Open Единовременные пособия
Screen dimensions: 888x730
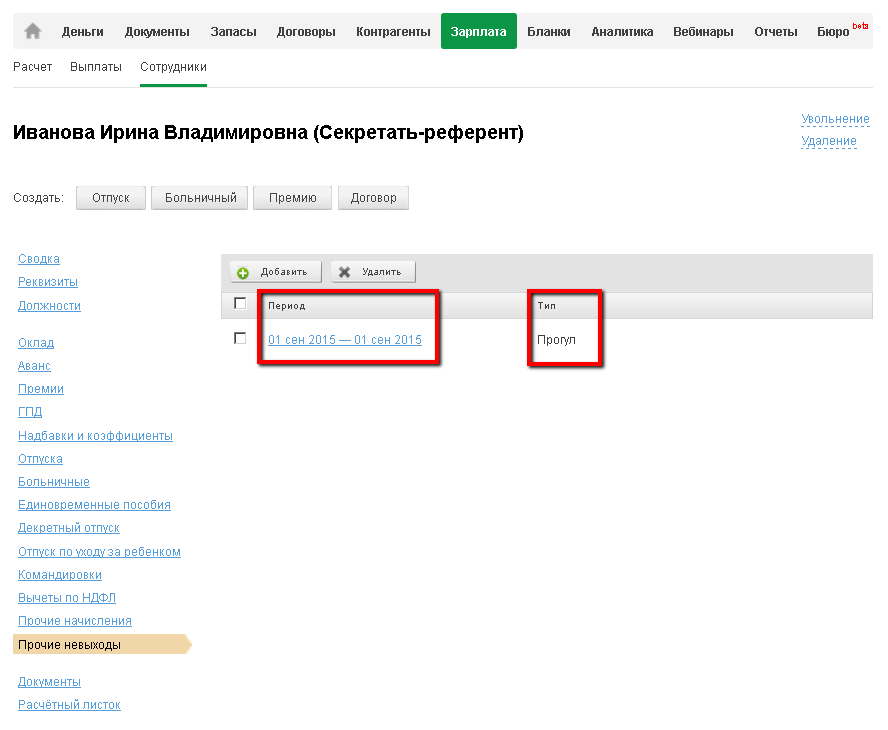pos(94,505)
